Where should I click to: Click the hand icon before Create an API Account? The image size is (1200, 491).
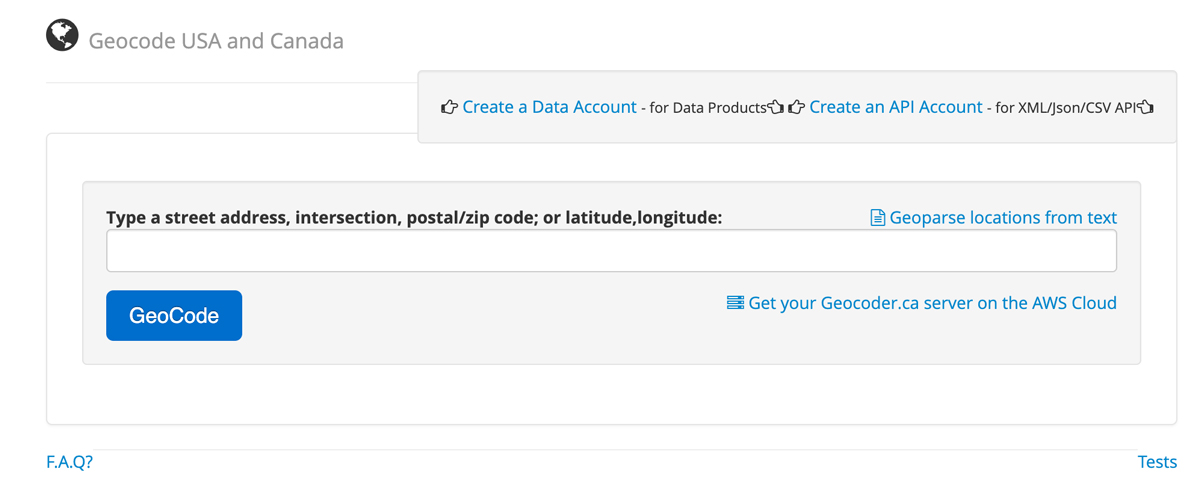point(797,107)
